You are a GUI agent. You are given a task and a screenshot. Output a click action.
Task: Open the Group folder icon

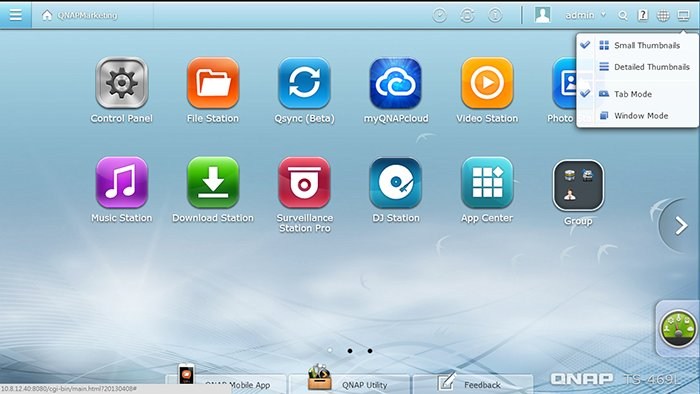tap(578, 185)
